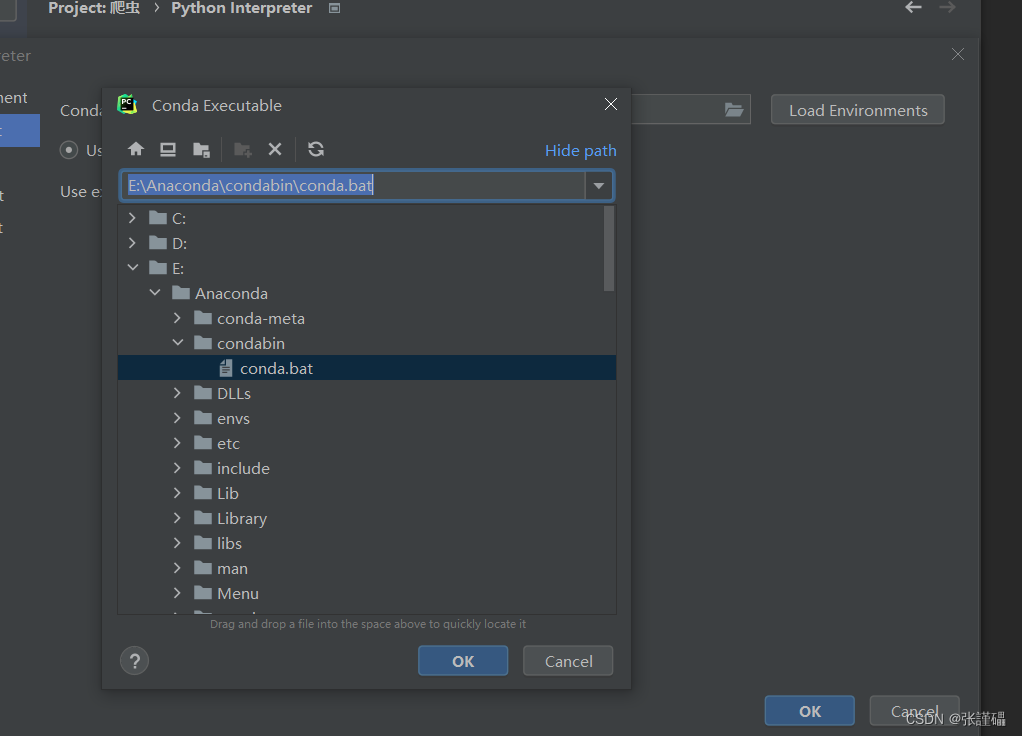Expand the envs folder
Image resolution: width=1022 pixels, height=736 pixels.
point(177,418)
